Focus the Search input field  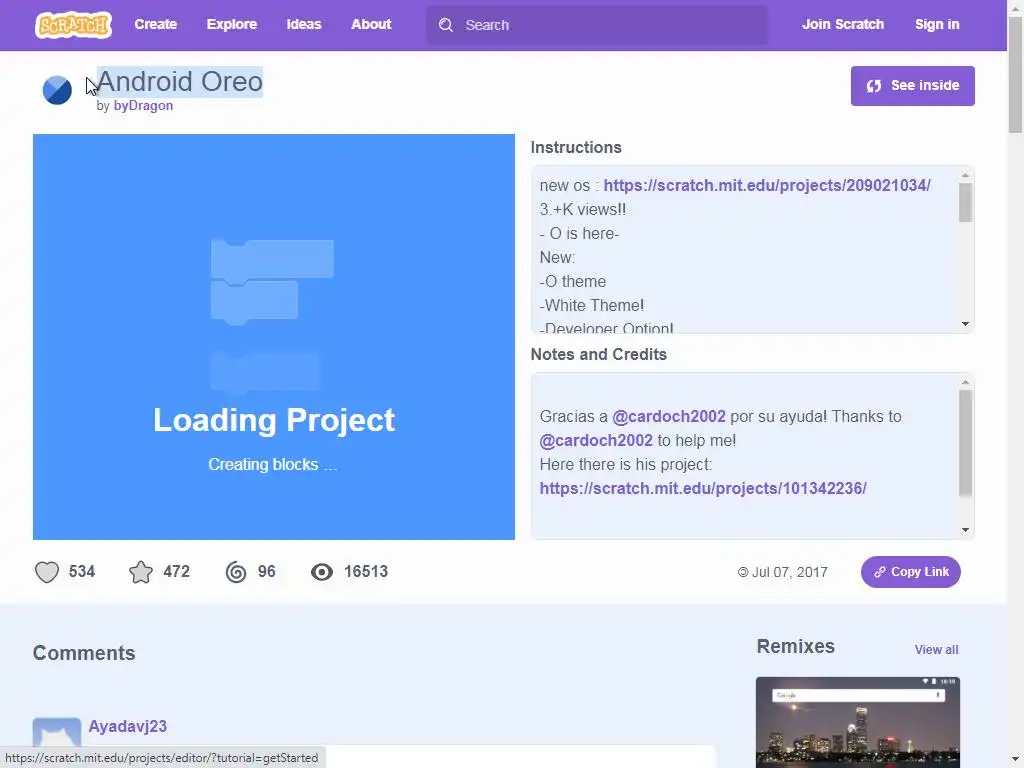click(x=597, y=25)
